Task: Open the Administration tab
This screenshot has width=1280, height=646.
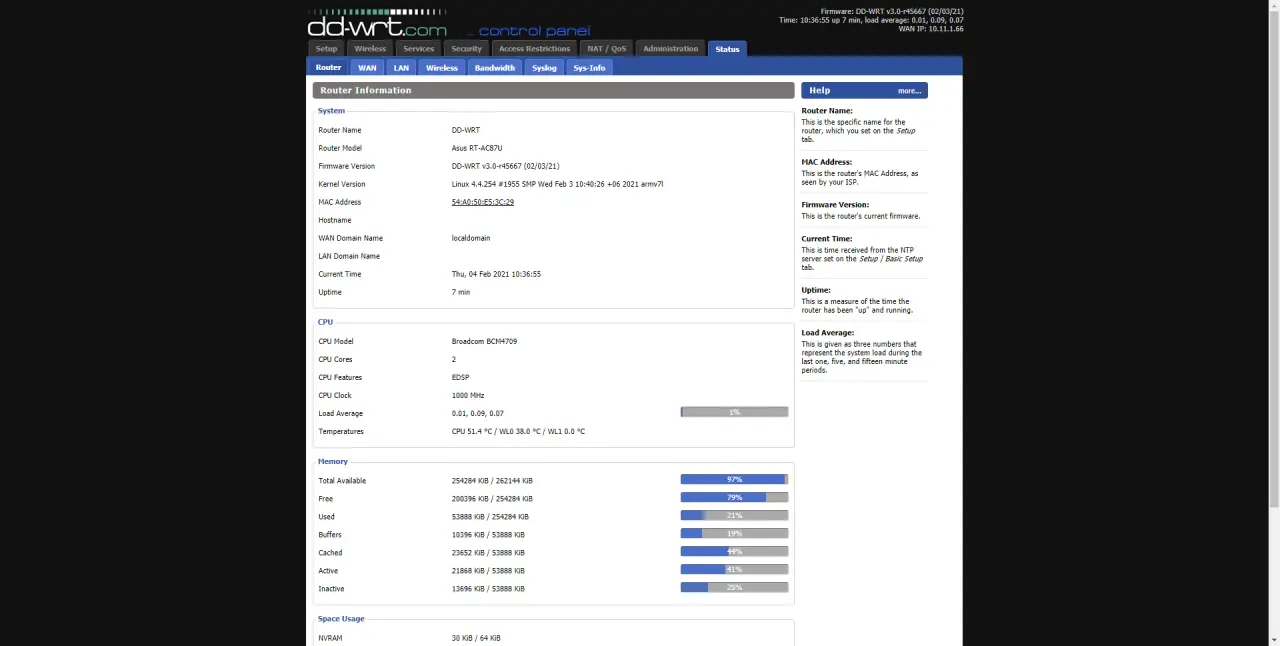Action: pos(670,48)
